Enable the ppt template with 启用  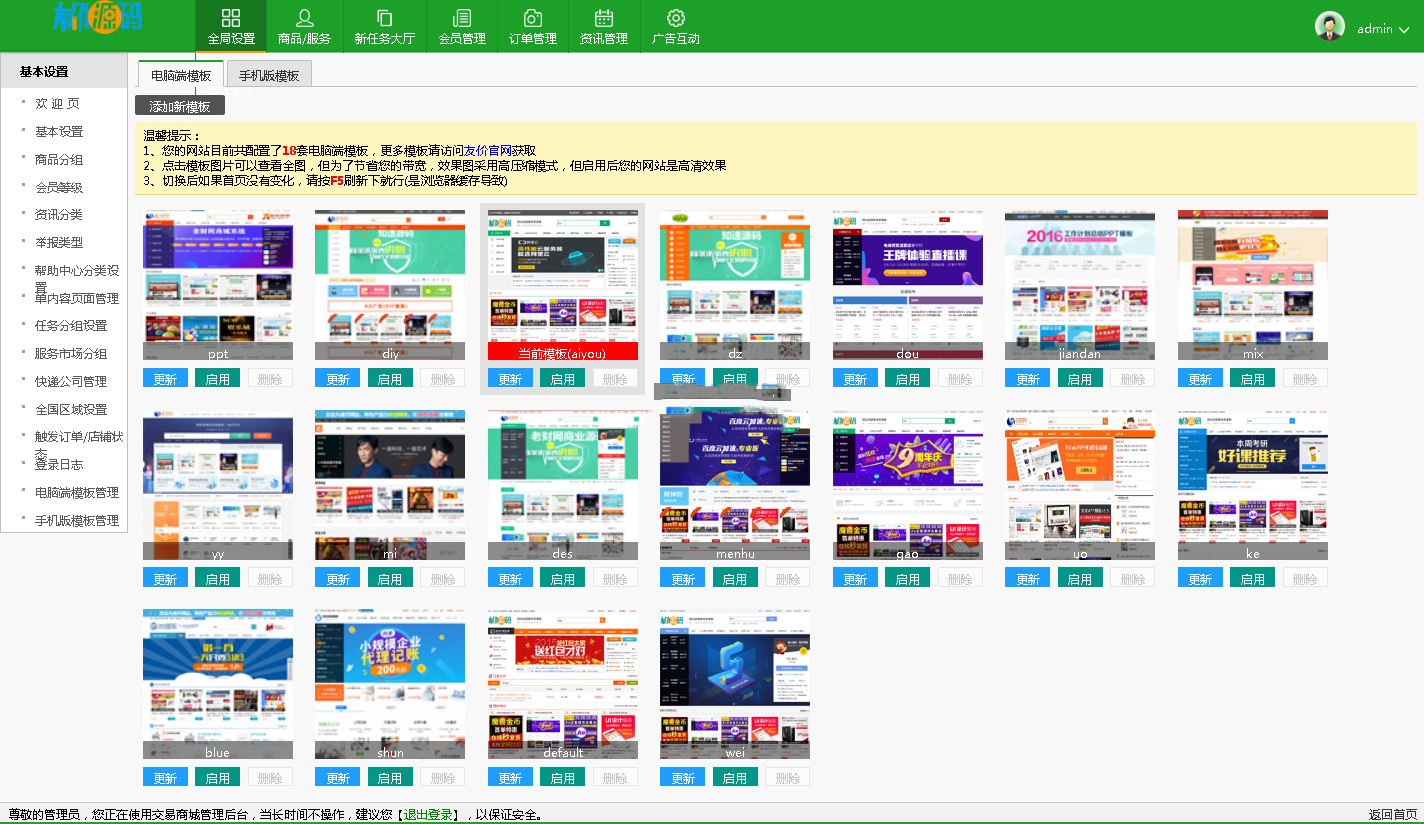tap(218, 379)
